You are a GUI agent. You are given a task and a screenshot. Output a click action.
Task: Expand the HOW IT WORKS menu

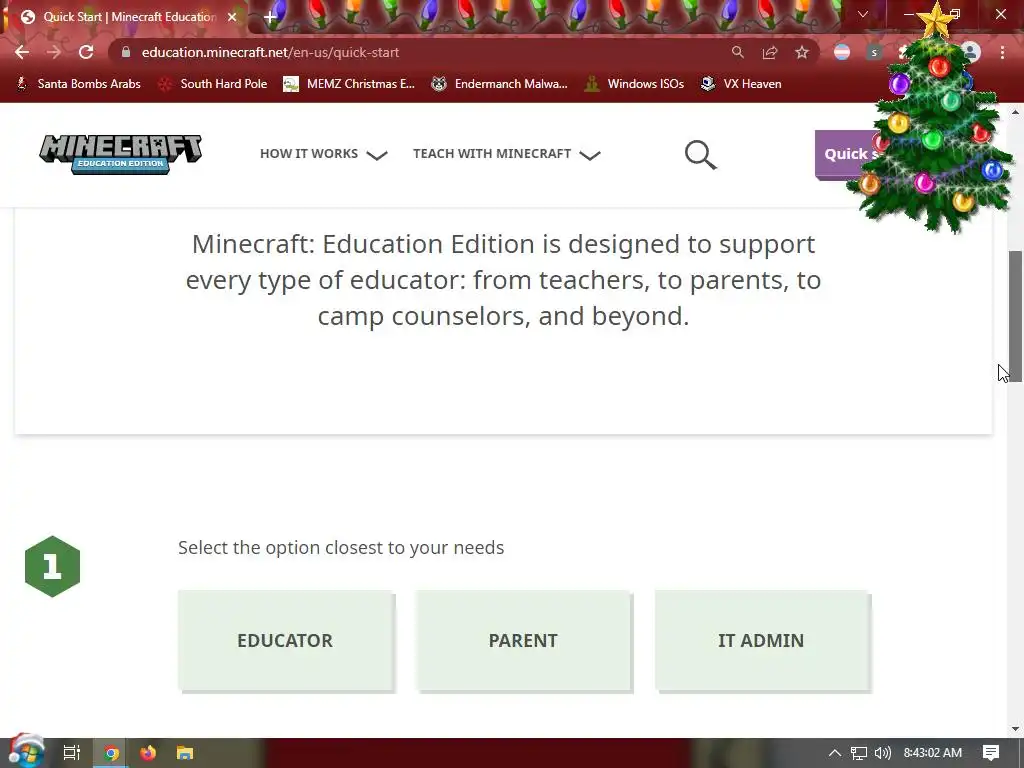tap(323, 154)
